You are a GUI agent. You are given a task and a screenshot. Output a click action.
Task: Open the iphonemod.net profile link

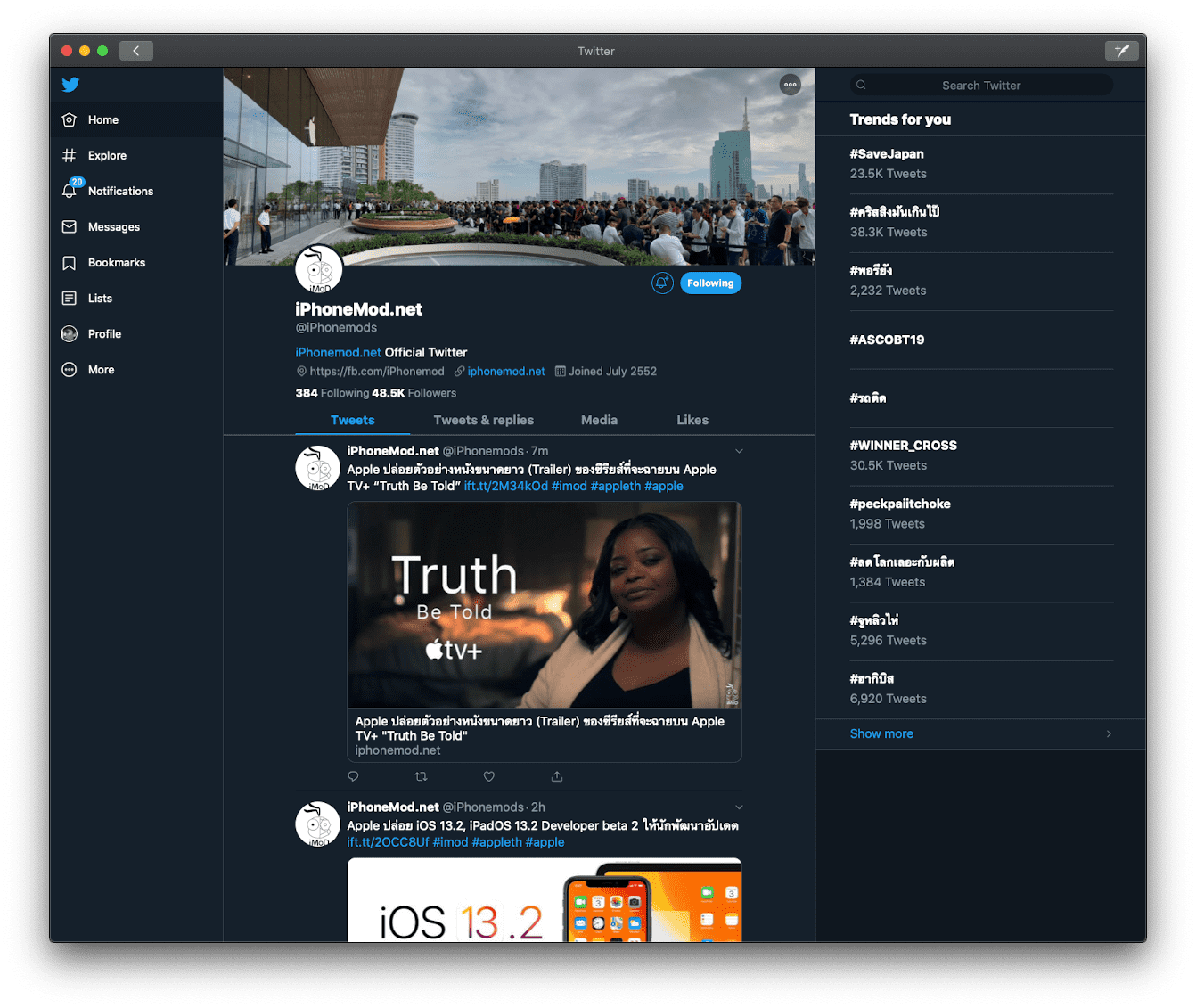click(506, 371)
